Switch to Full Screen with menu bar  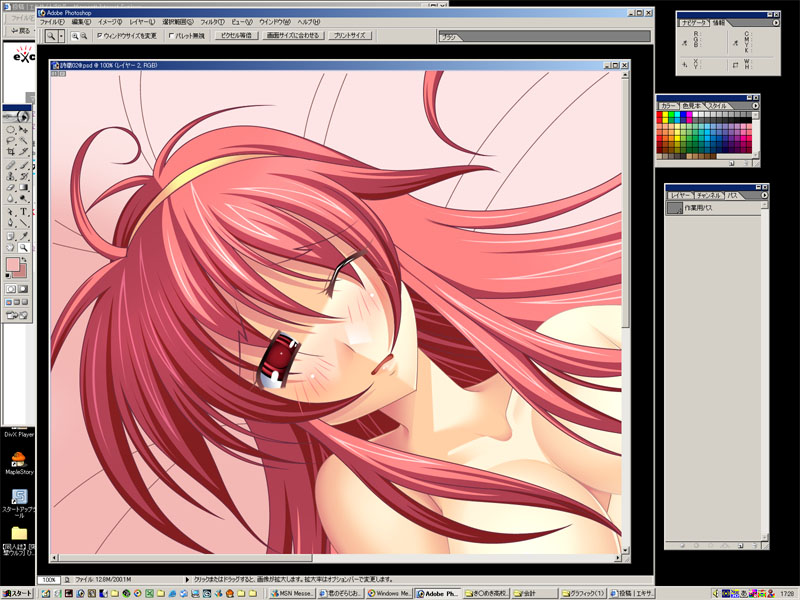(17, 303)
